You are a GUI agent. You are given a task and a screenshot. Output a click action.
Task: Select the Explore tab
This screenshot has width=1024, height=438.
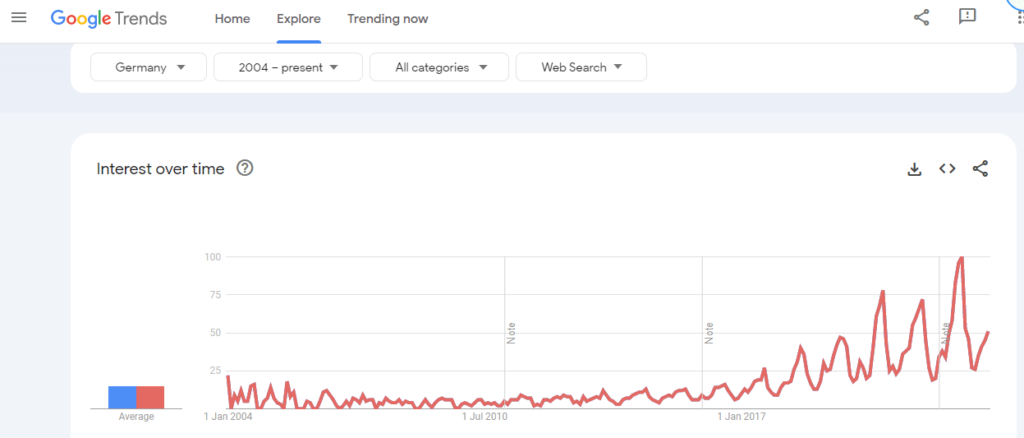[x=298, y=19]
